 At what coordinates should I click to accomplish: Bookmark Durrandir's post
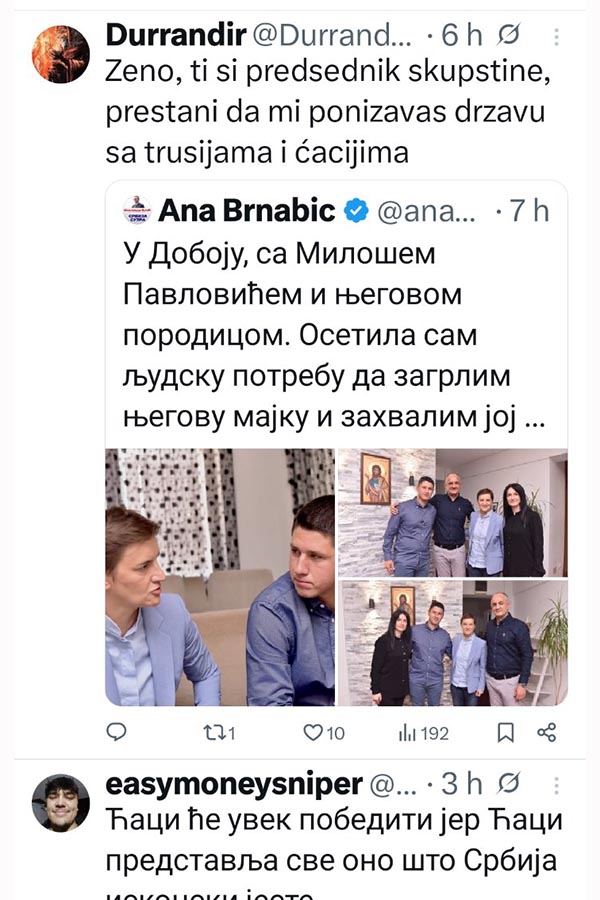tap(505, 732)
